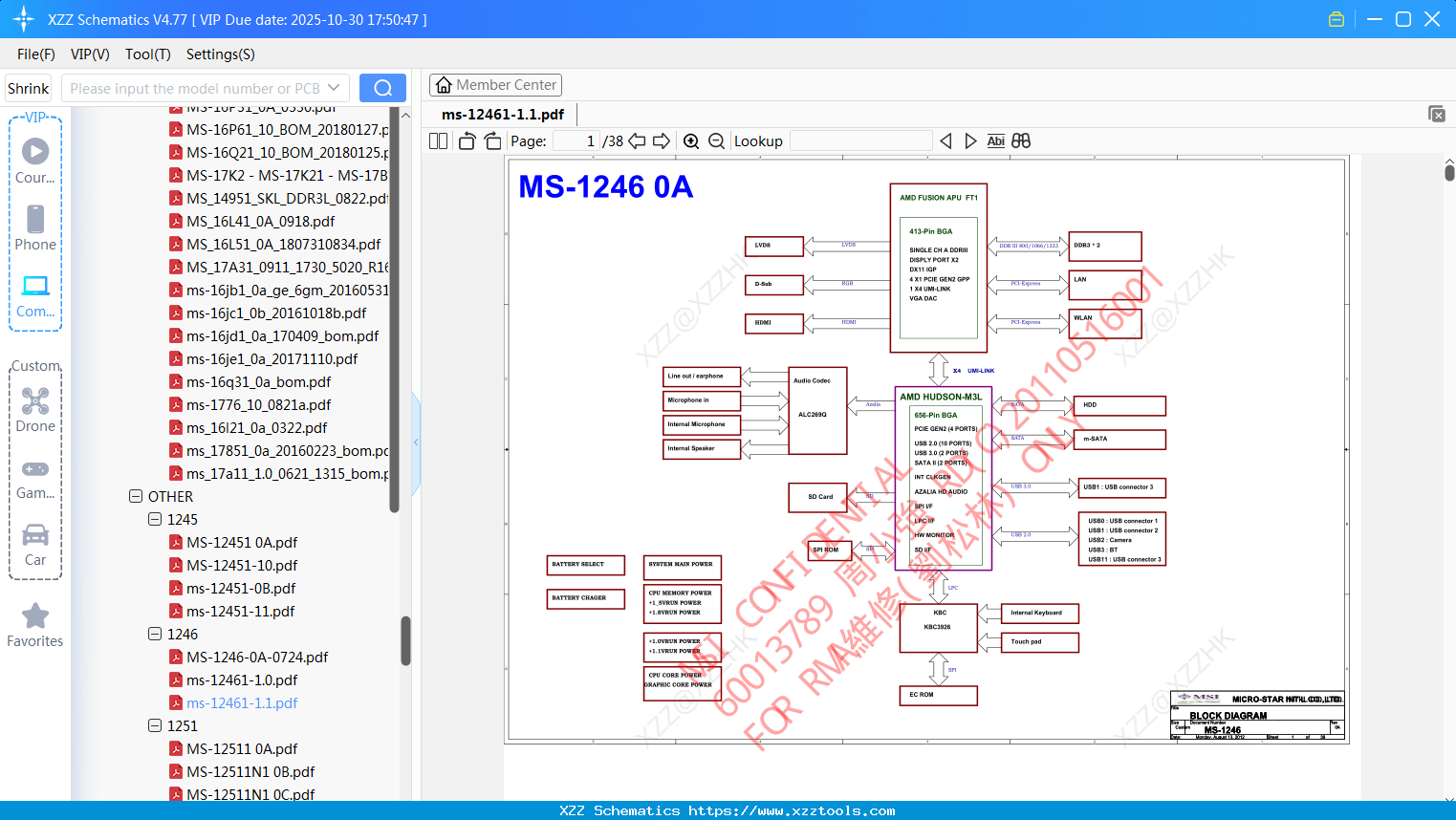Jump to next lookup match
The width and height of the screenshot is (1456, 820).
tap(970, 141)
